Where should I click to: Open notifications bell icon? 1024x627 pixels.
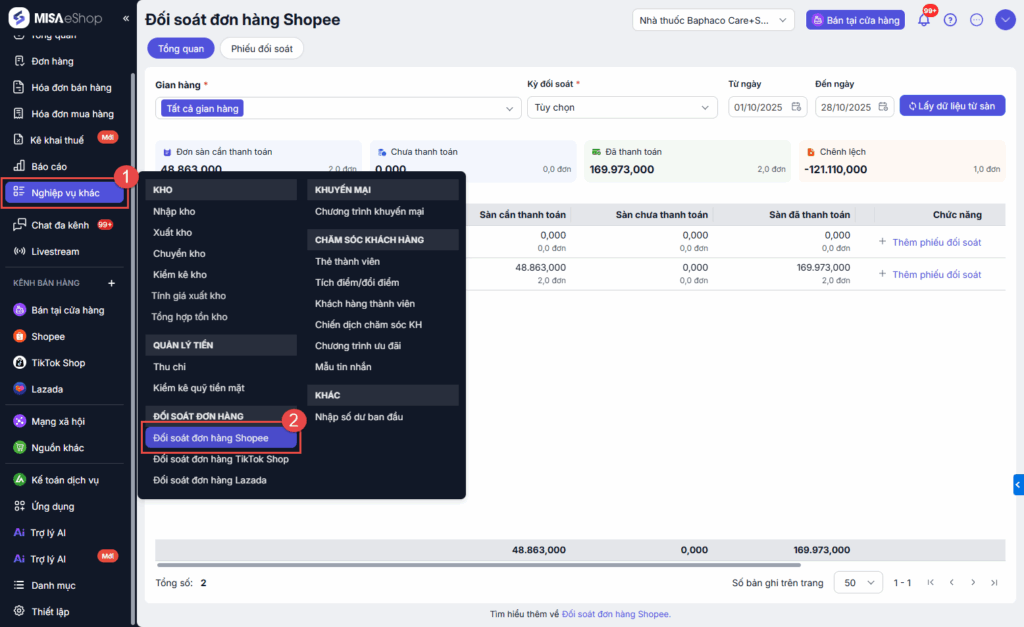pyautogui.click(x=924, y=20)
